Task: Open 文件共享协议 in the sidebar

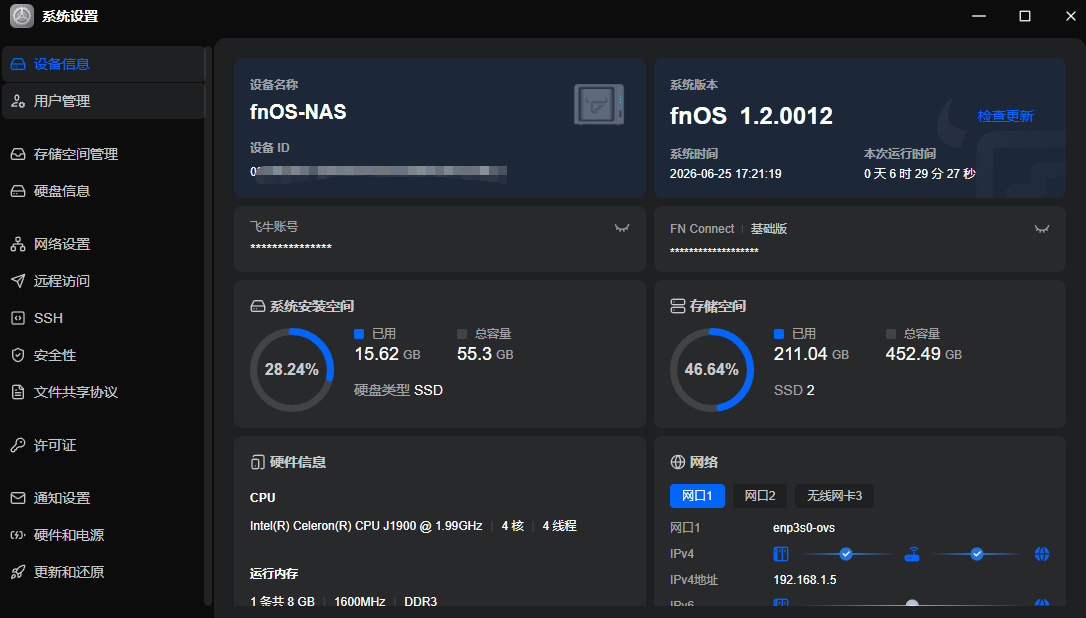Action: 104,392
